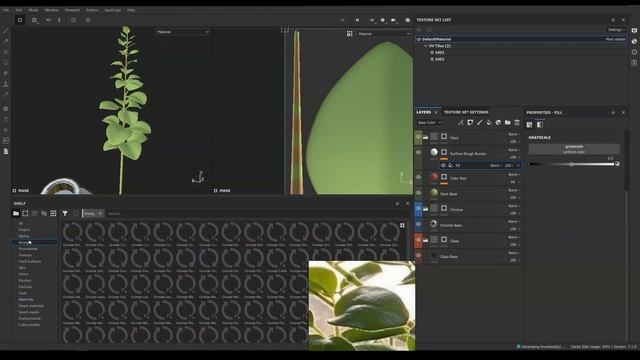The image size is (640, 360).
Task: Expand the Glass folder layer
Action: pos(426,240)
